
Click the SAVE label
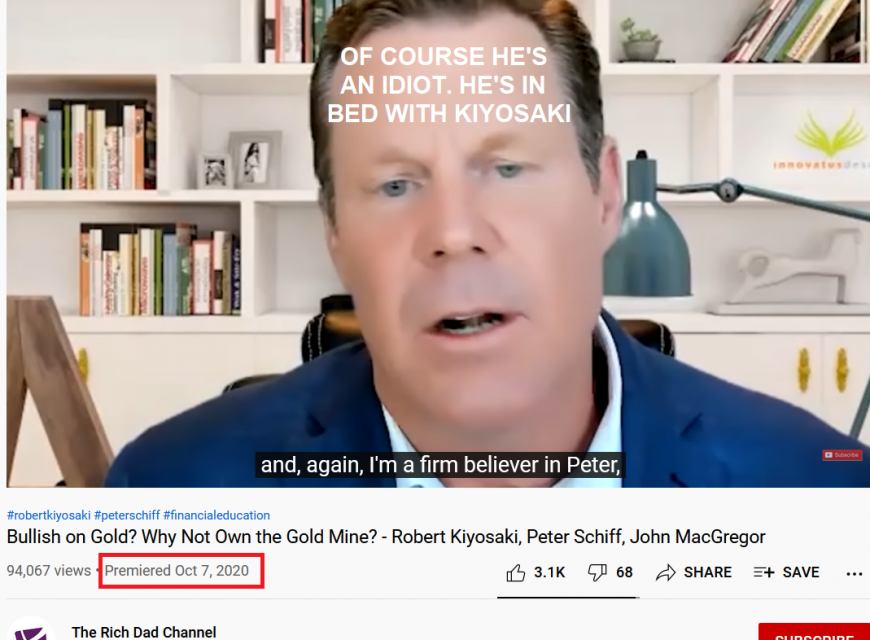801,572
